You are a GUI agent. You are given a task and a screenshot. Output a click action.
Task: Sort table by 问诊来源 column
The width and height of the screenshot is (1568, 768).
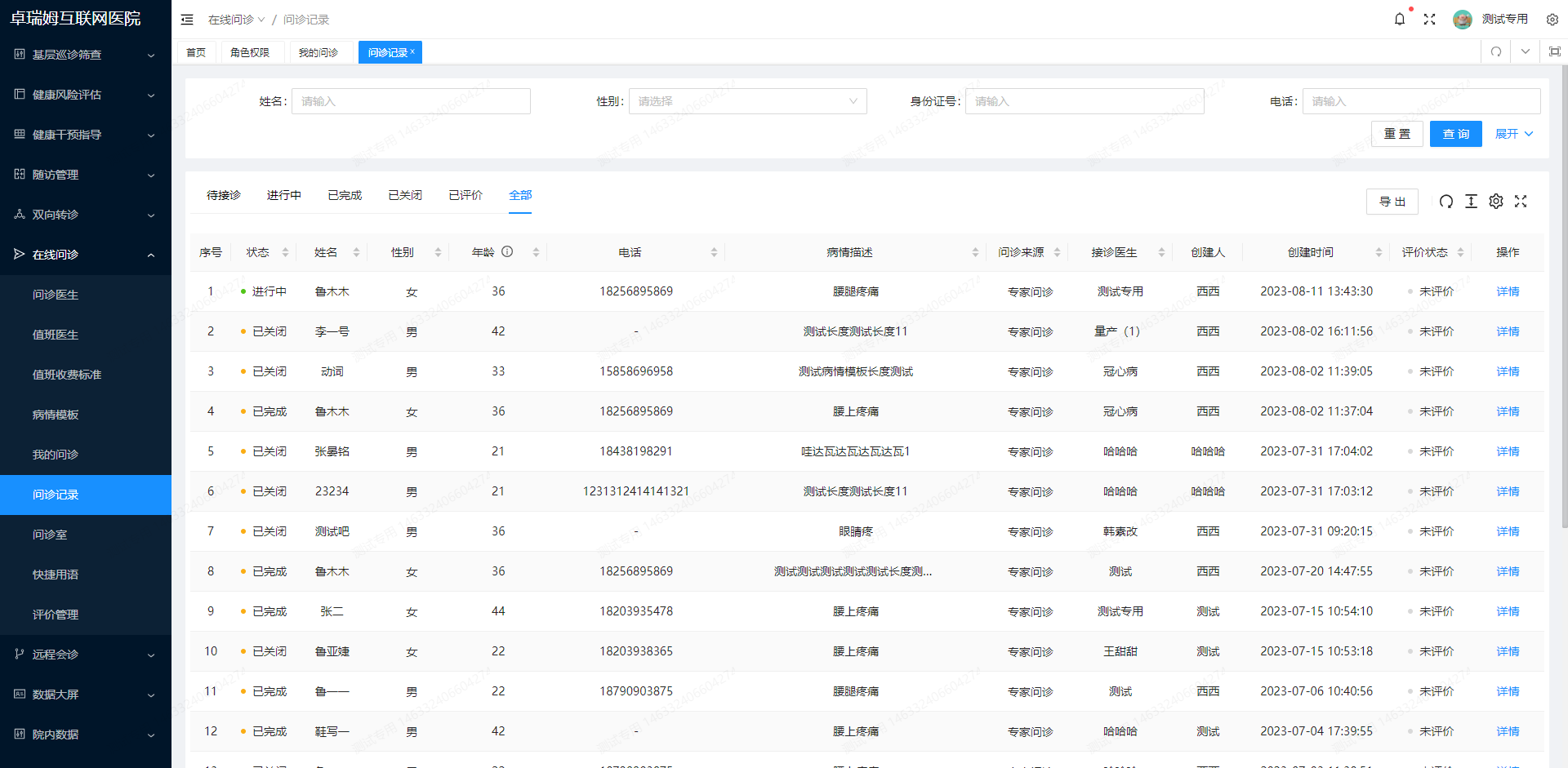point(1057,252)
